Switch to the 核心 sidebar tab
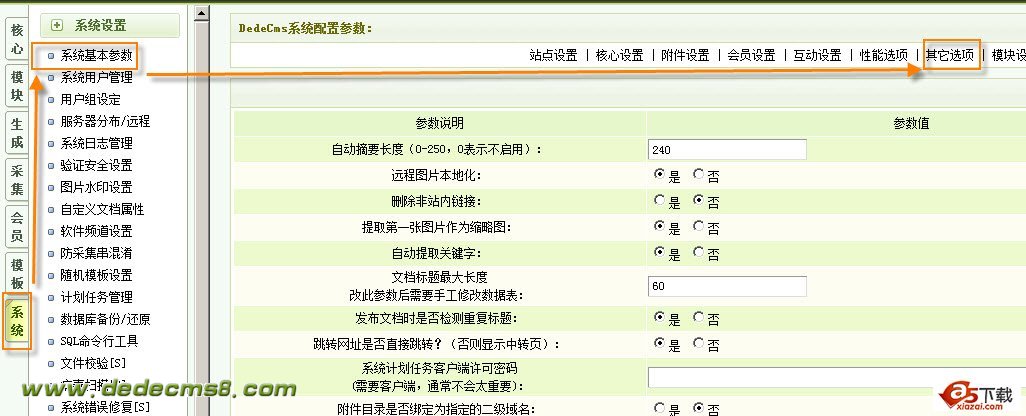The width and height of the screenshot is (1026, 416). tap(17, 38)
